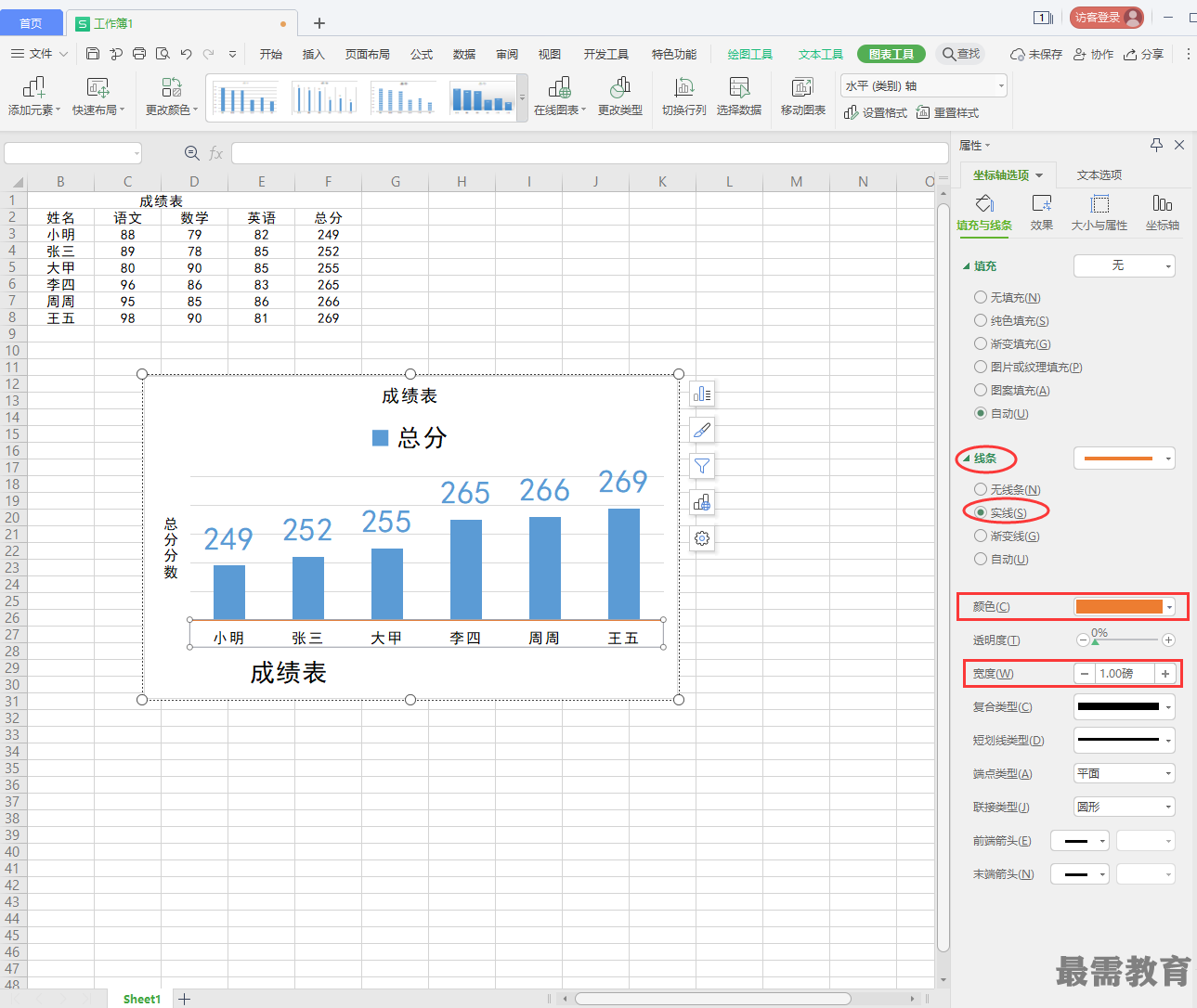This screenshot has height=1008, width=1197.
Task: Click 访客登录 guest login button
Action: pyautogui.click(x=1107, y=18)
